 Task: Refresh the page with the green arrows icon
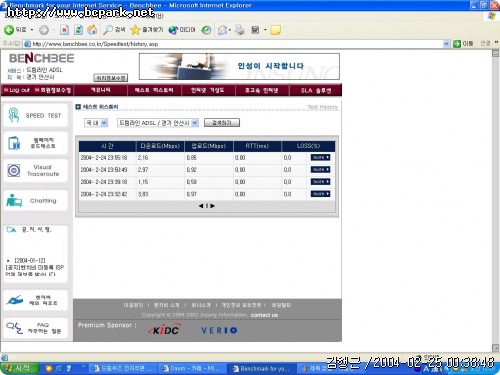(x=78, y=30)
